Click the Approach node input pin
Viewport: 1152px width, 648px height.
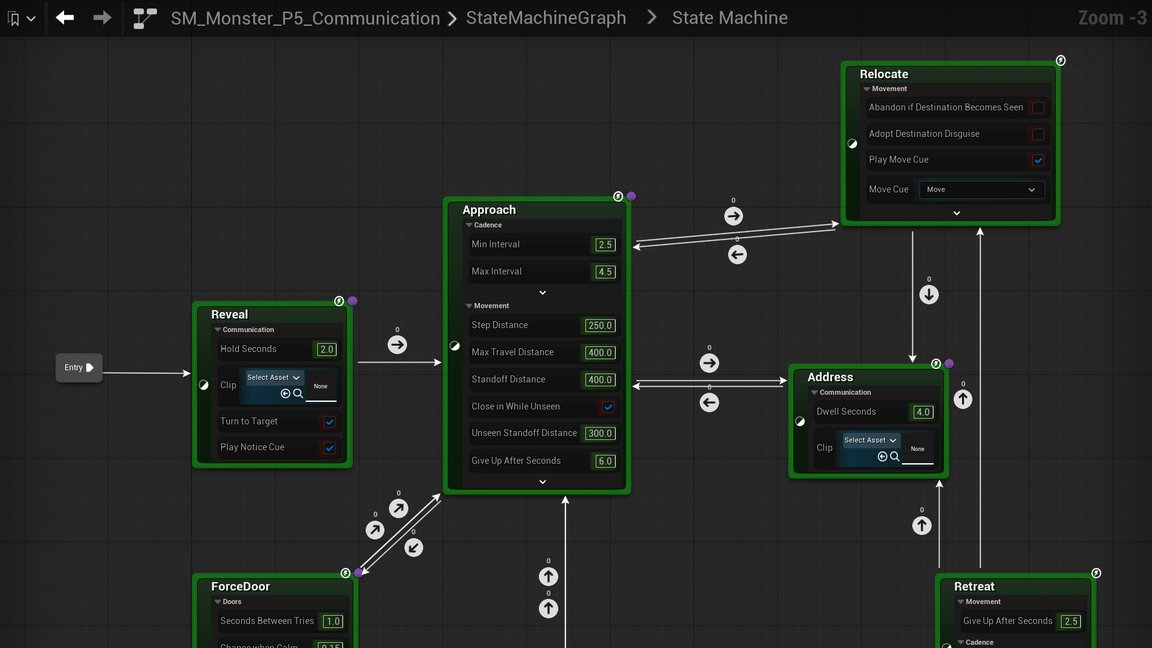point(455,346)
